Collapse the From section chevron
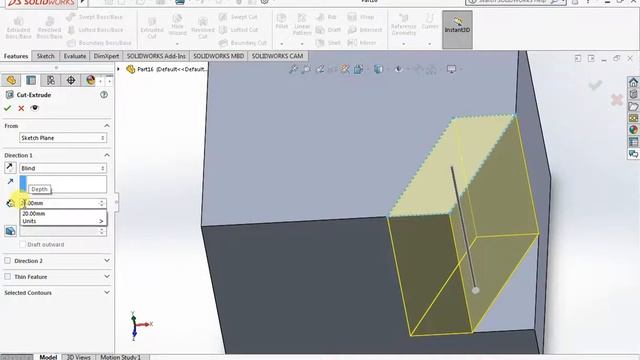Screen dimensions: 640x360 pyautogui.click(x=107, y=126)
